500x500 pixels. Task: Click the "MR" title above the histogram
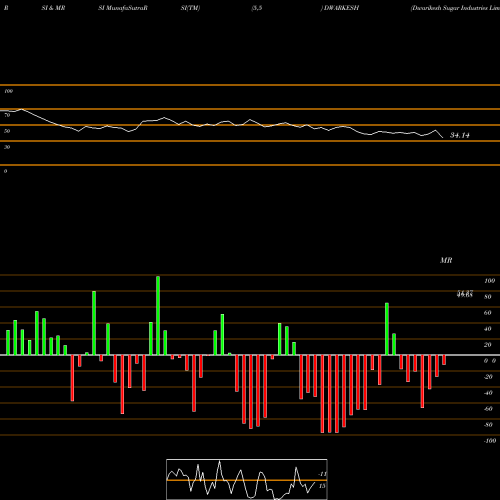446,260
